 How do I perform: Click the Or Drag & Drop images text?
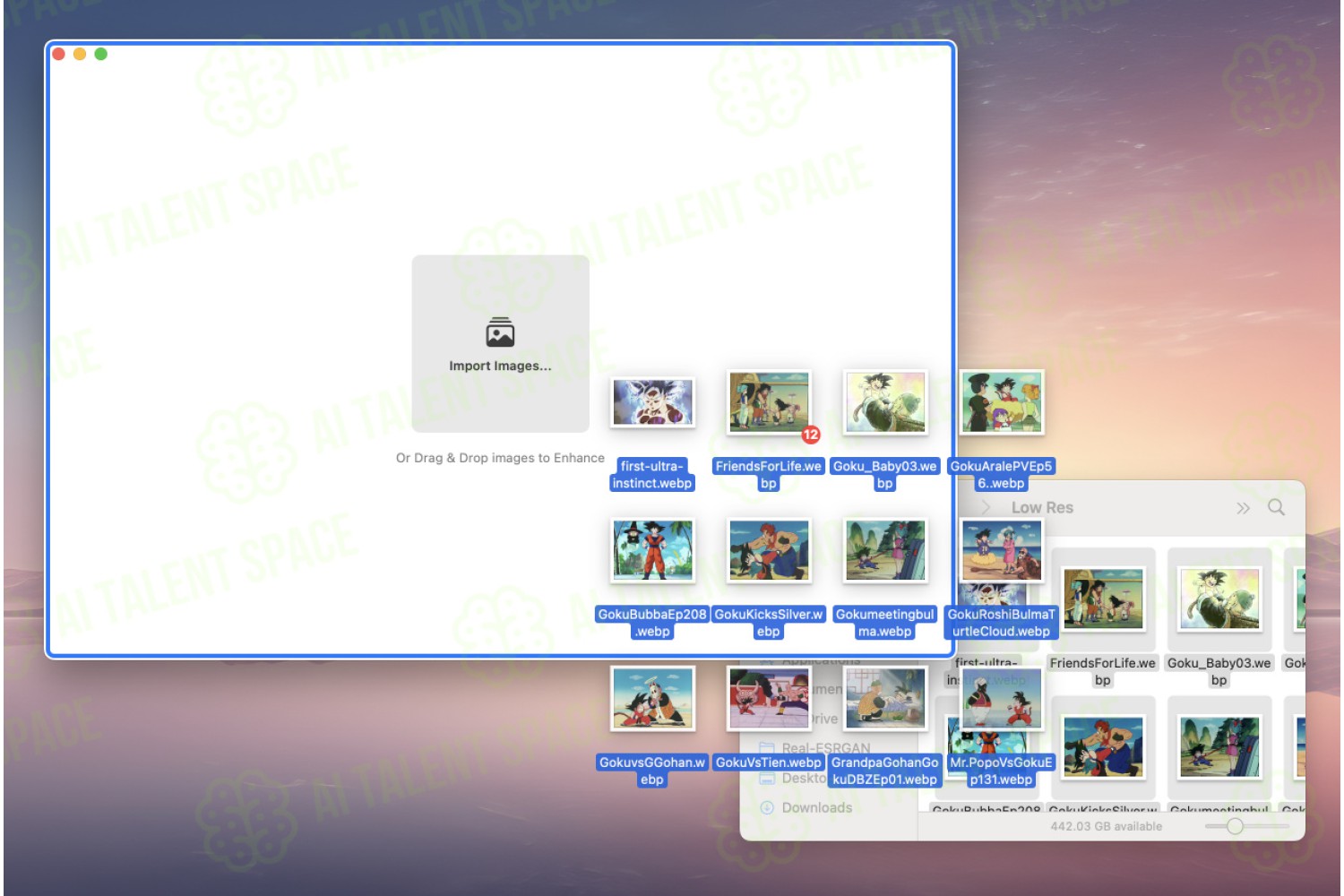tap(500, 458)
